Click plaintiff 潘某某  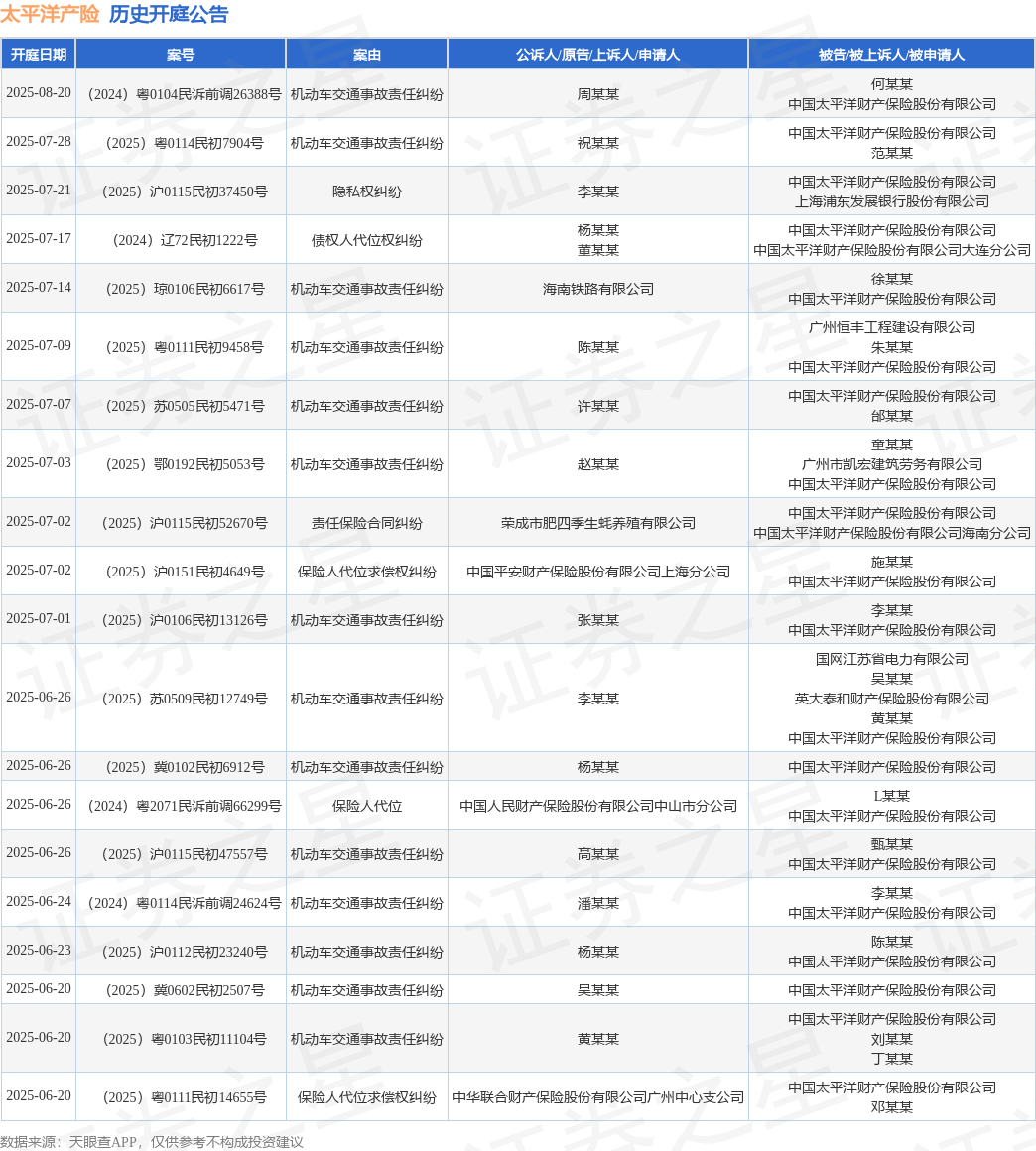tap(597, 903)
